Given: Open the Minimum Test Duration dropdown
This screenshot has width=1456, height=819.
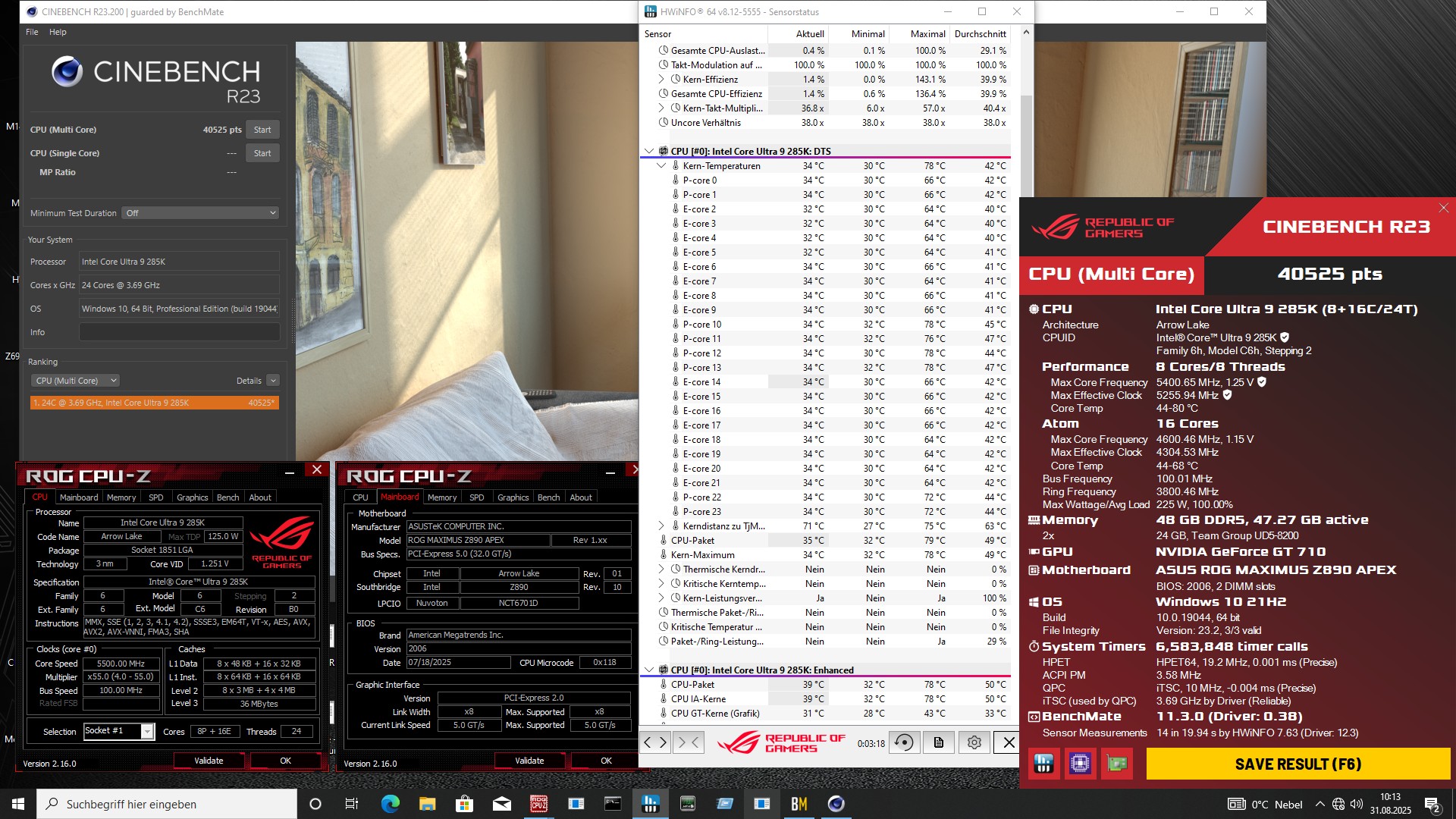Looking at the screenshot, I should [x=201, y=213].
